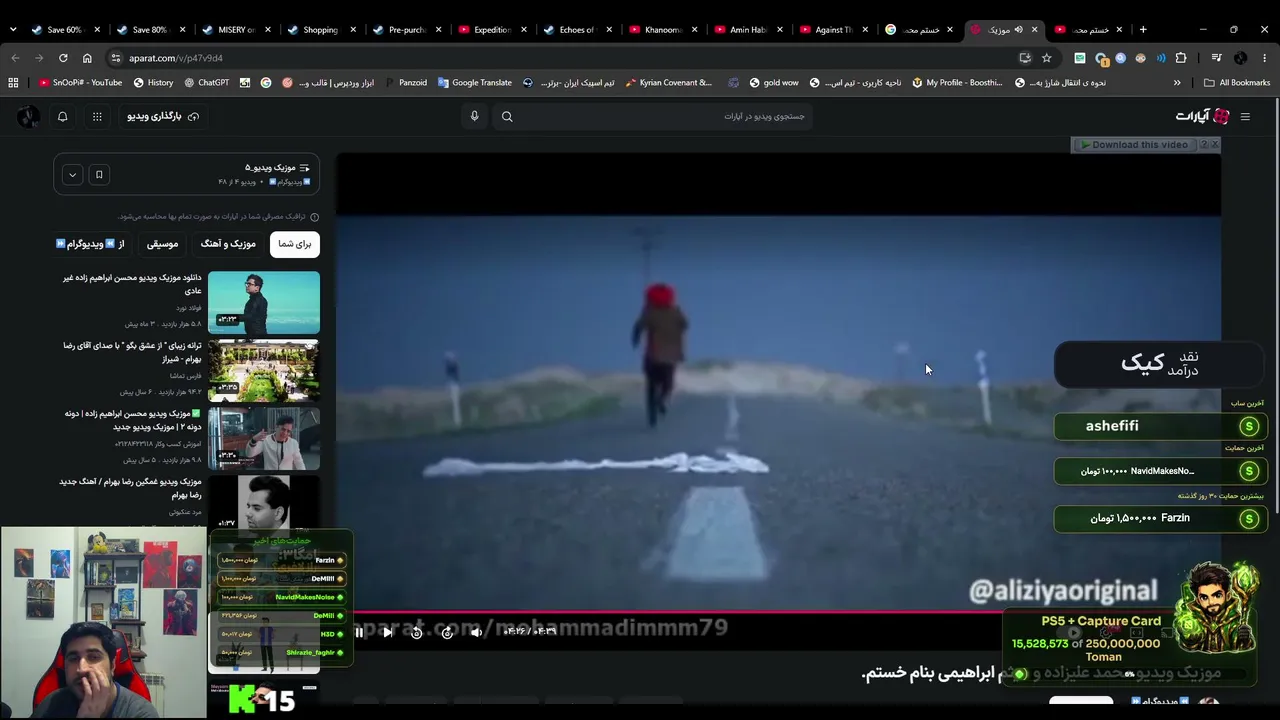The height and width of the screenshot is (720, 1280).
Task: Open the موزیک ویدیو غمگین رضا بهرام title
Action: tap(130, 488)
